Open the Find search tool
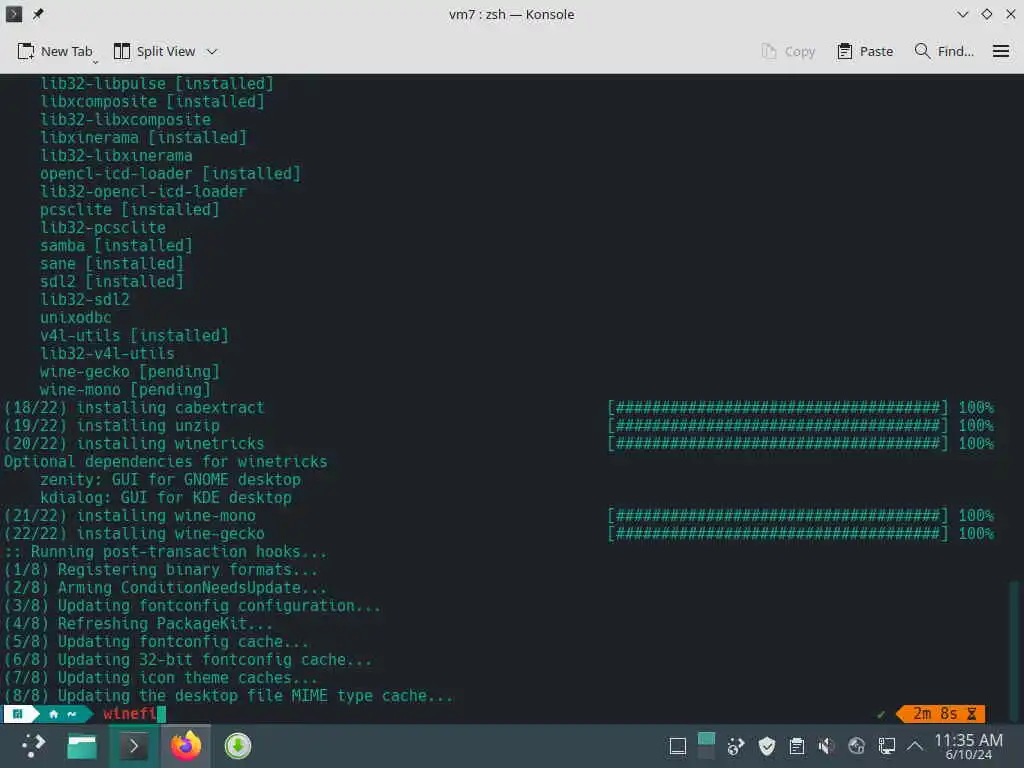1024x768 pixels. pos(944,51)
